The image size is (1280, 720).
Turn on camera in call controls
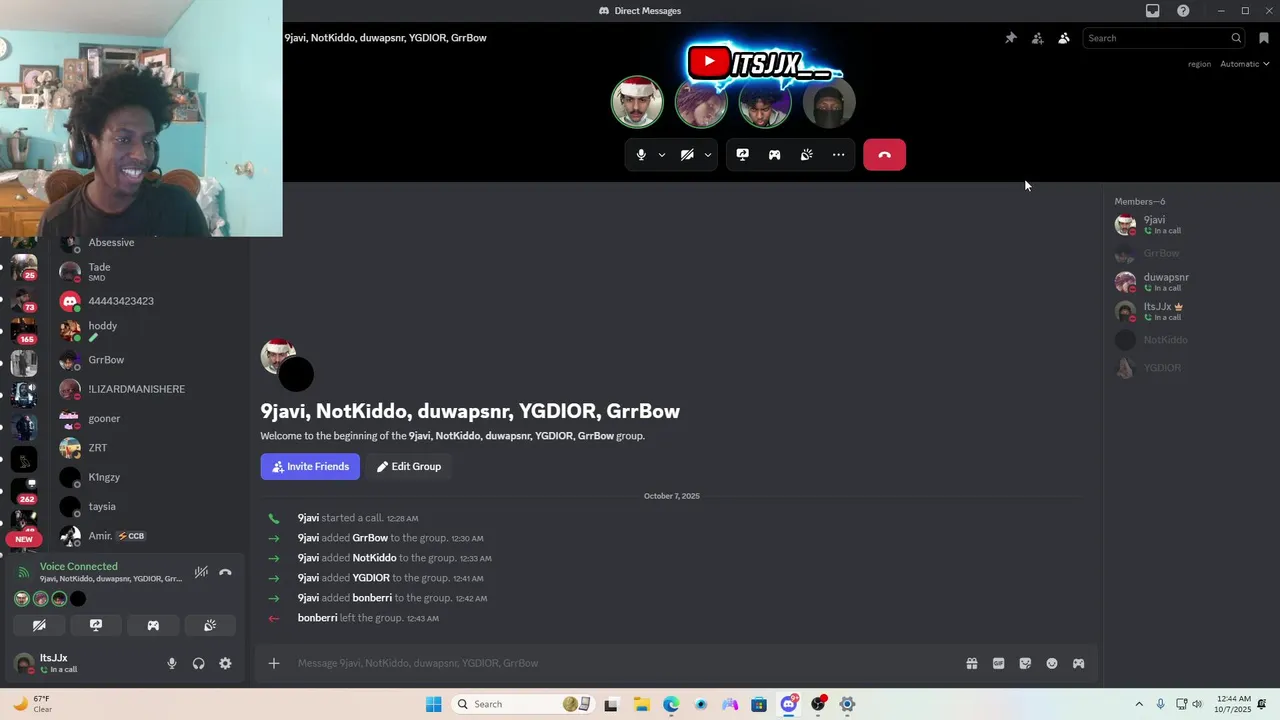tap(687, 155)
